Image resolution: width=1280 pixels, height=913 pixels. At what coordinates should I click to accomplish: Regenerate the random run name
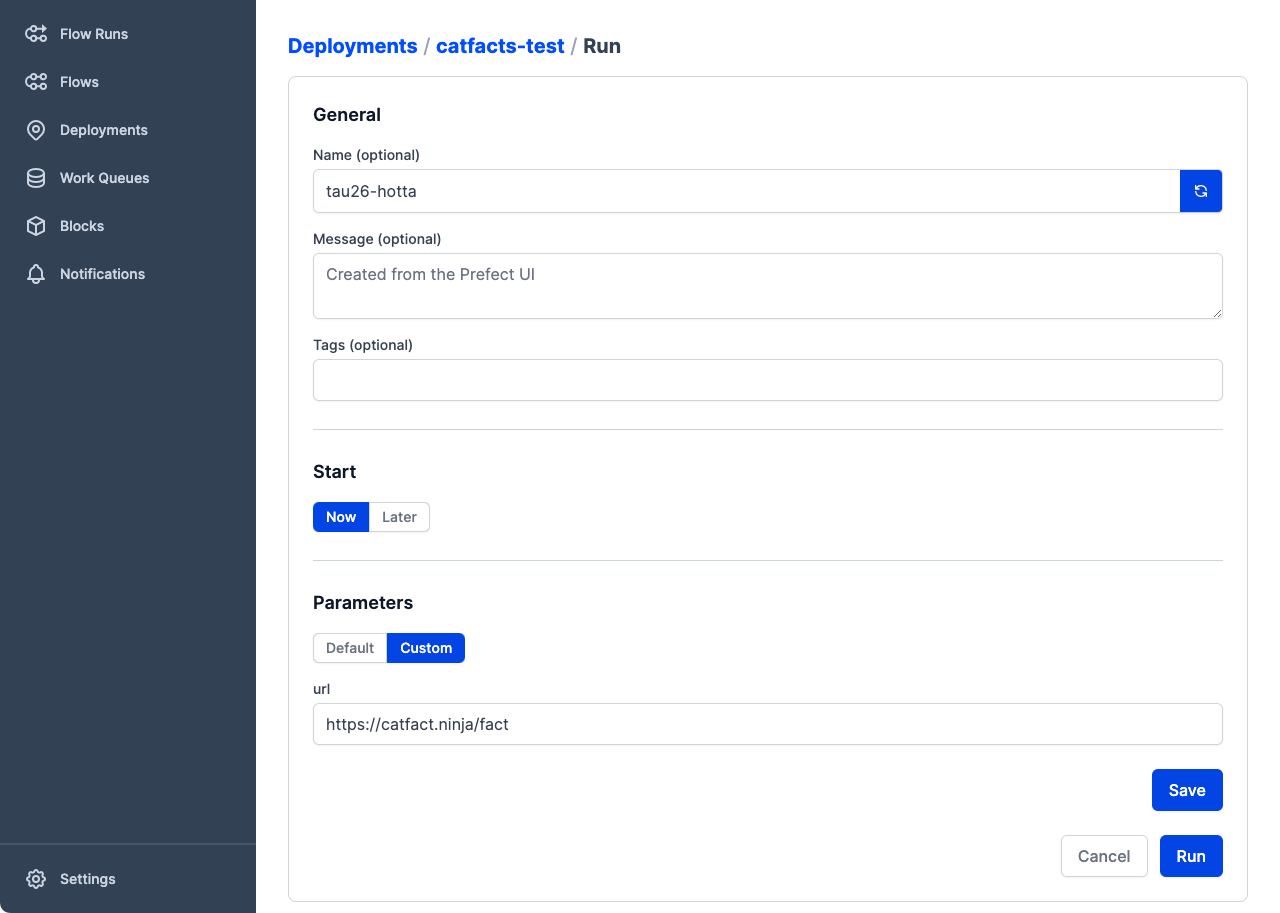1201,191
